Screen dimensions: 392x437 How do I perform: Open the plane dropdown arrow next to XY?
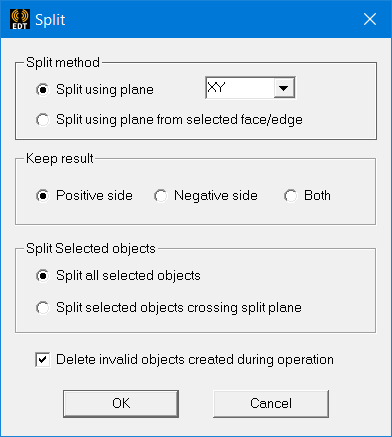point(284,88)
